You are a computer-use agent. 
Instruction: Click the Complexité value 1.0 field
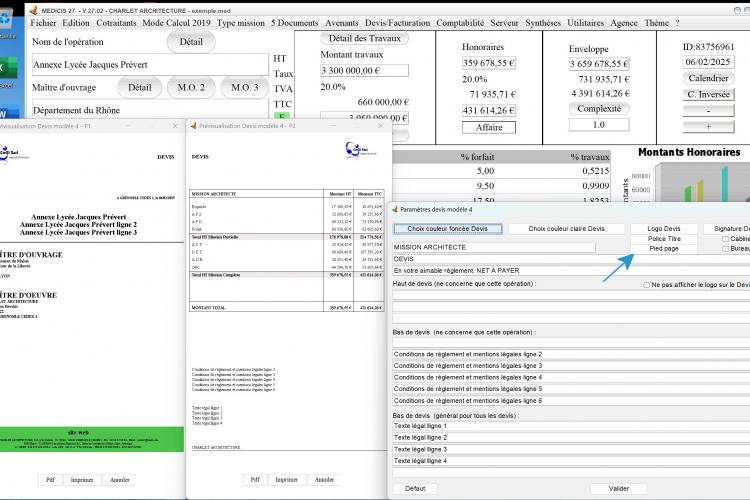pos(599,125)
